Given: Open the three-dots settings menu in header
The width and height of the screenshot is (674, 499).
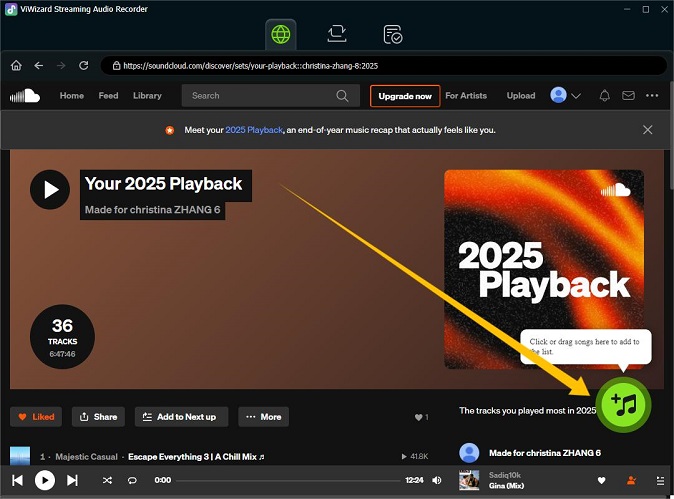Looking at the screenshot, I should 652,95.
